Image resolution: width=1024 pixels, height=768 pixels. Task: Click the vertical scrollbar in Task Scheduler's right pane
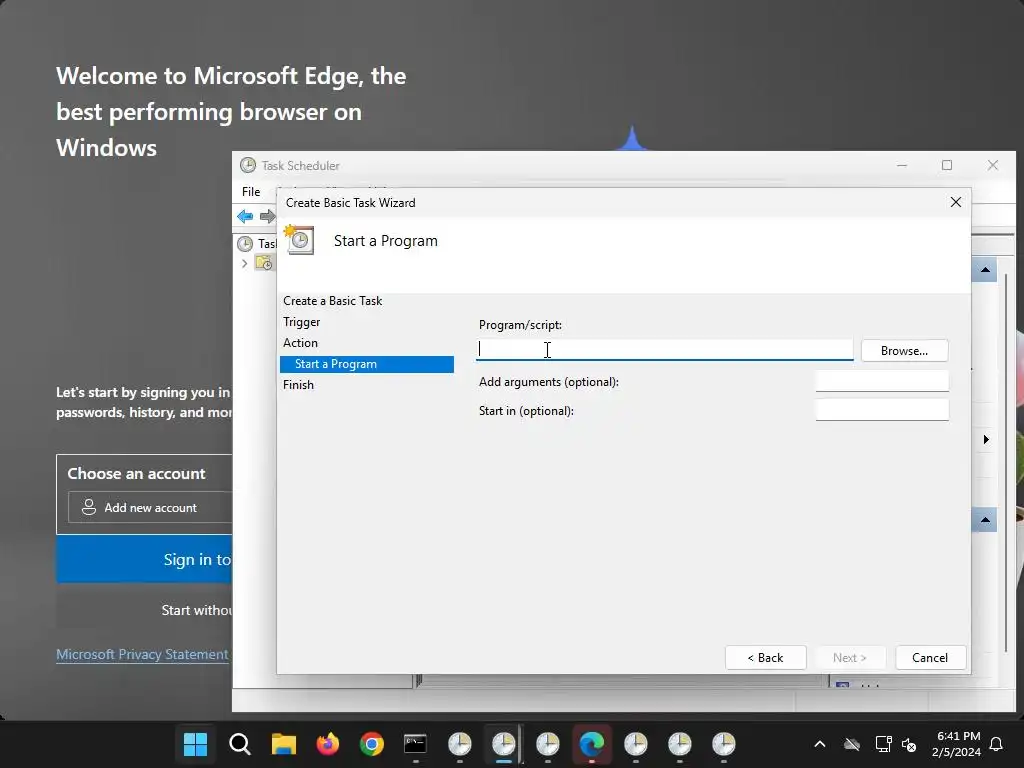1006,461
